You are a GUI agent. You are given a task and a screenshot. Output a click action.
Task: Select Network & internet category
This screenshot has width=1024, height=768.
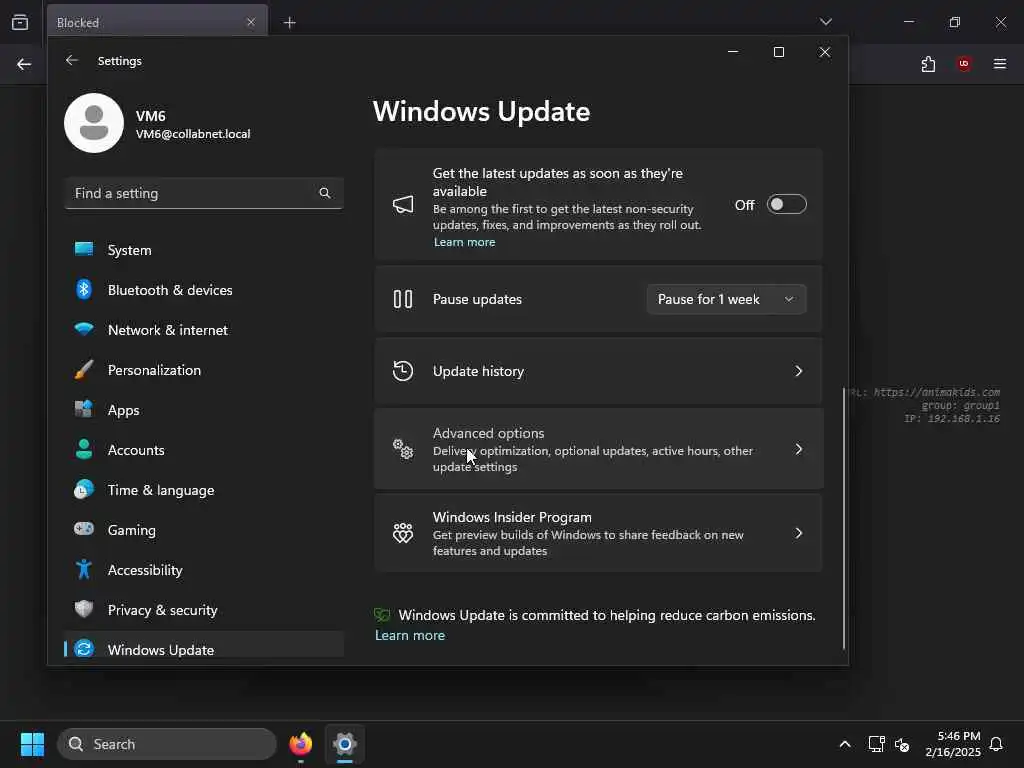204,330
